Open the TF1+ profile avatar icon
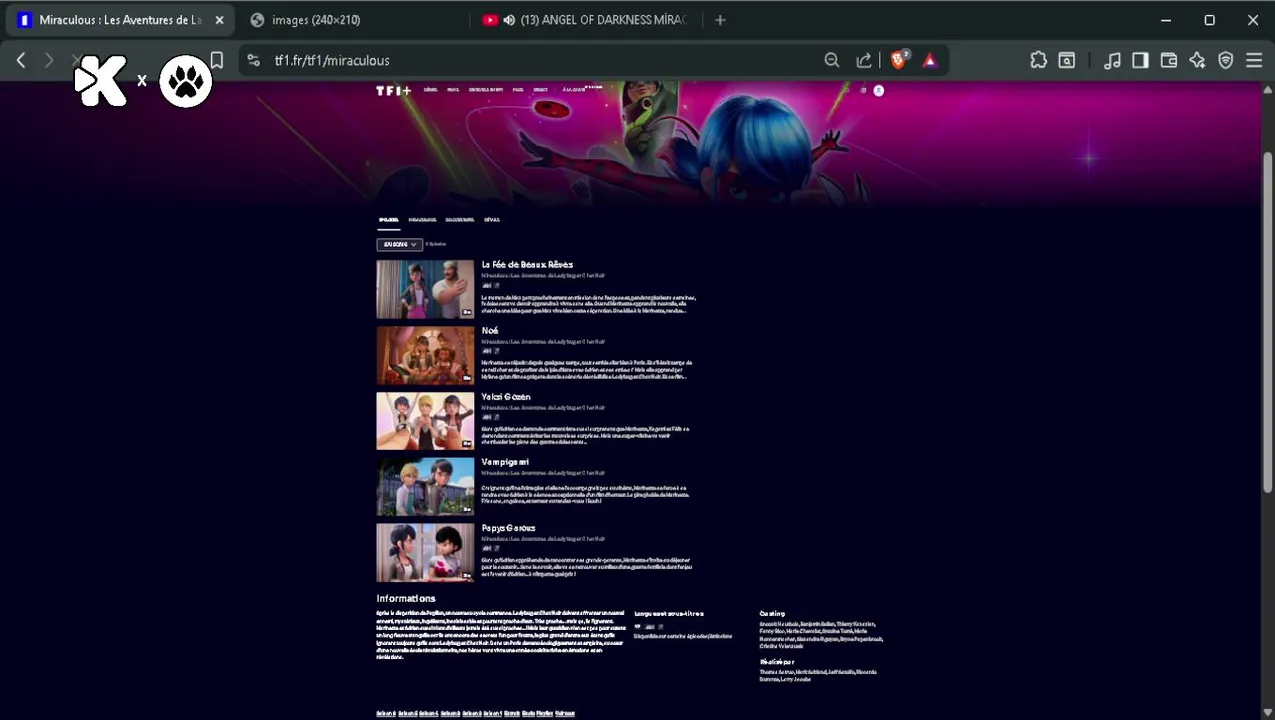Image resolution: width=1275 pixels, height=720 pixels. click(878, 90)
